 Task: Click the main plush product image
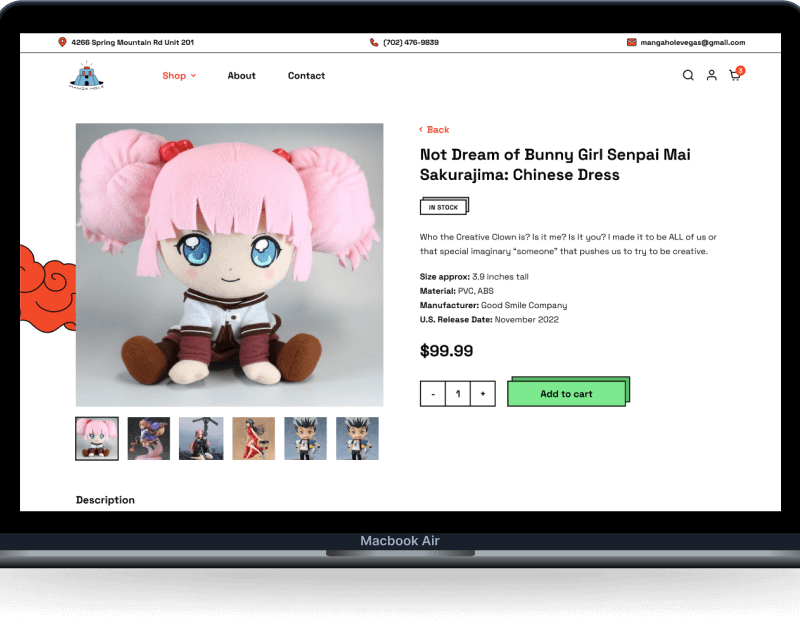[230, 265]
